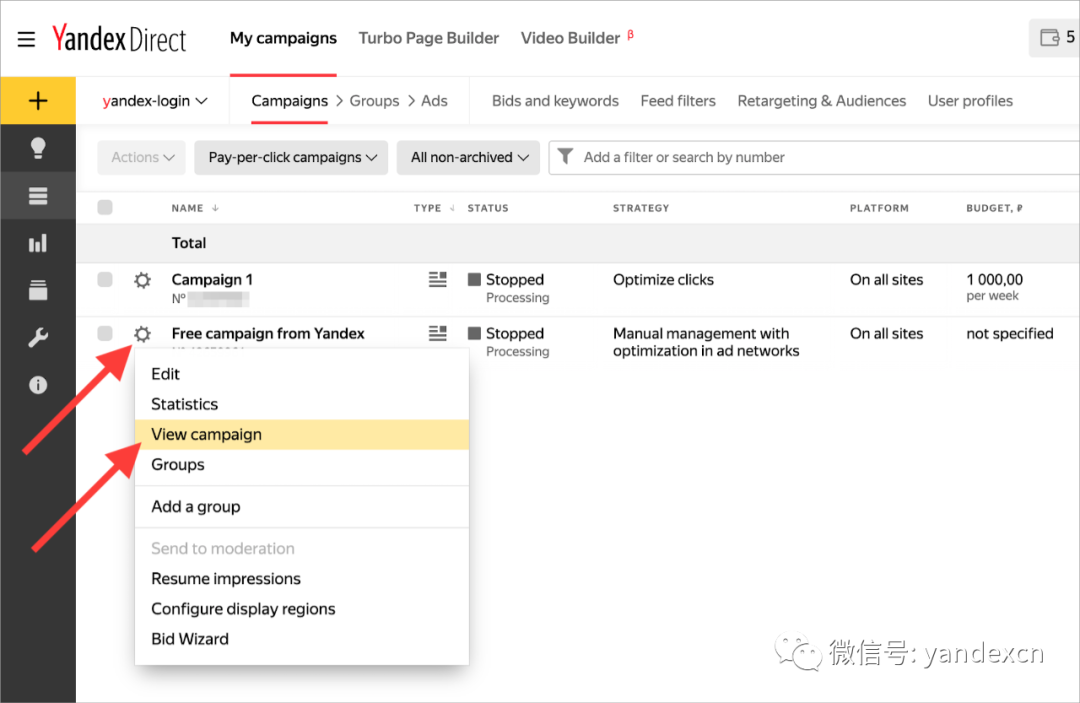Open the All non-archived filter dropdown
The width and height of the screenshot is (1080, 703).
(x=468, y=158)
